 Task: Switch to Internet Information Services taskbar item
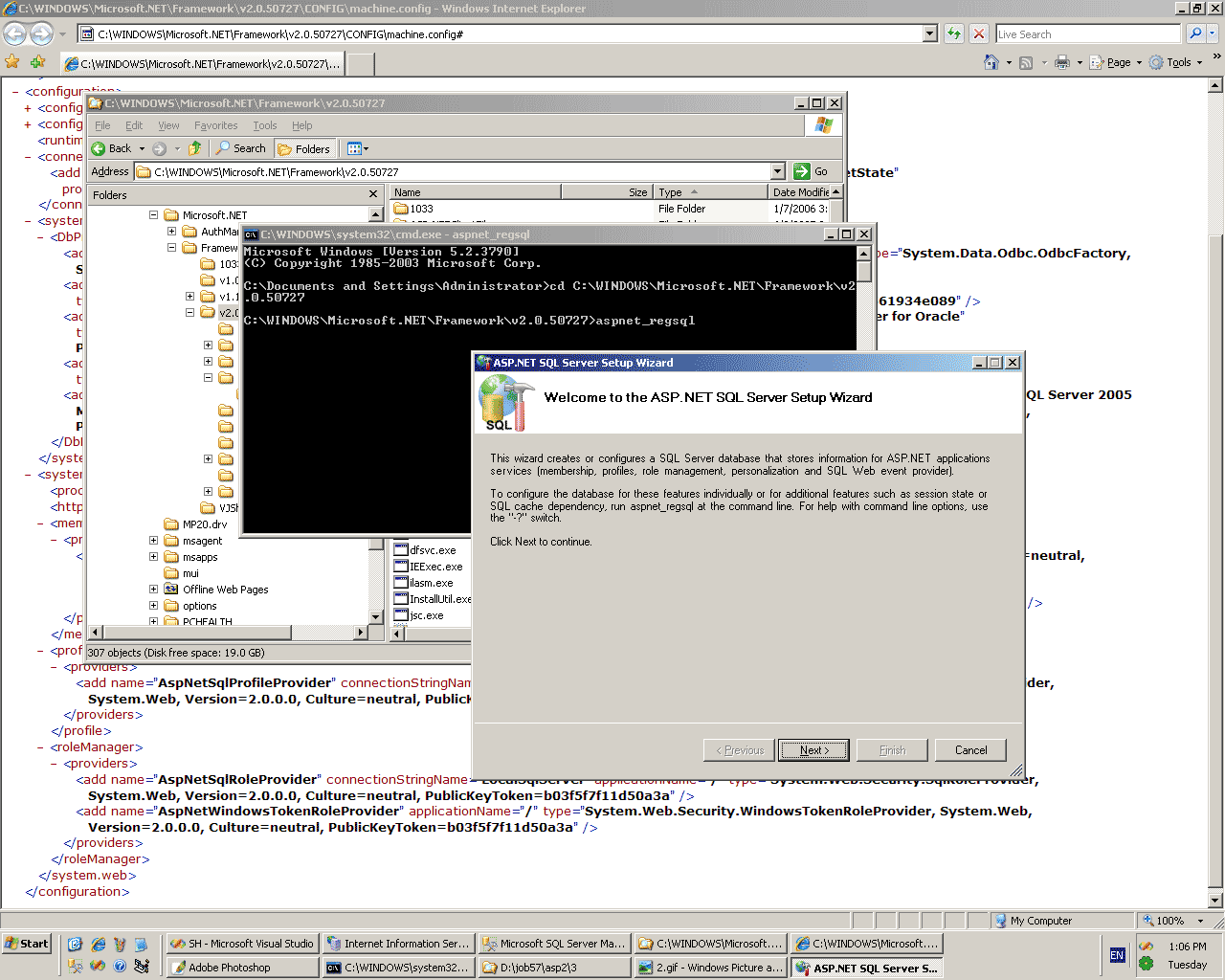tap(397, 944)
